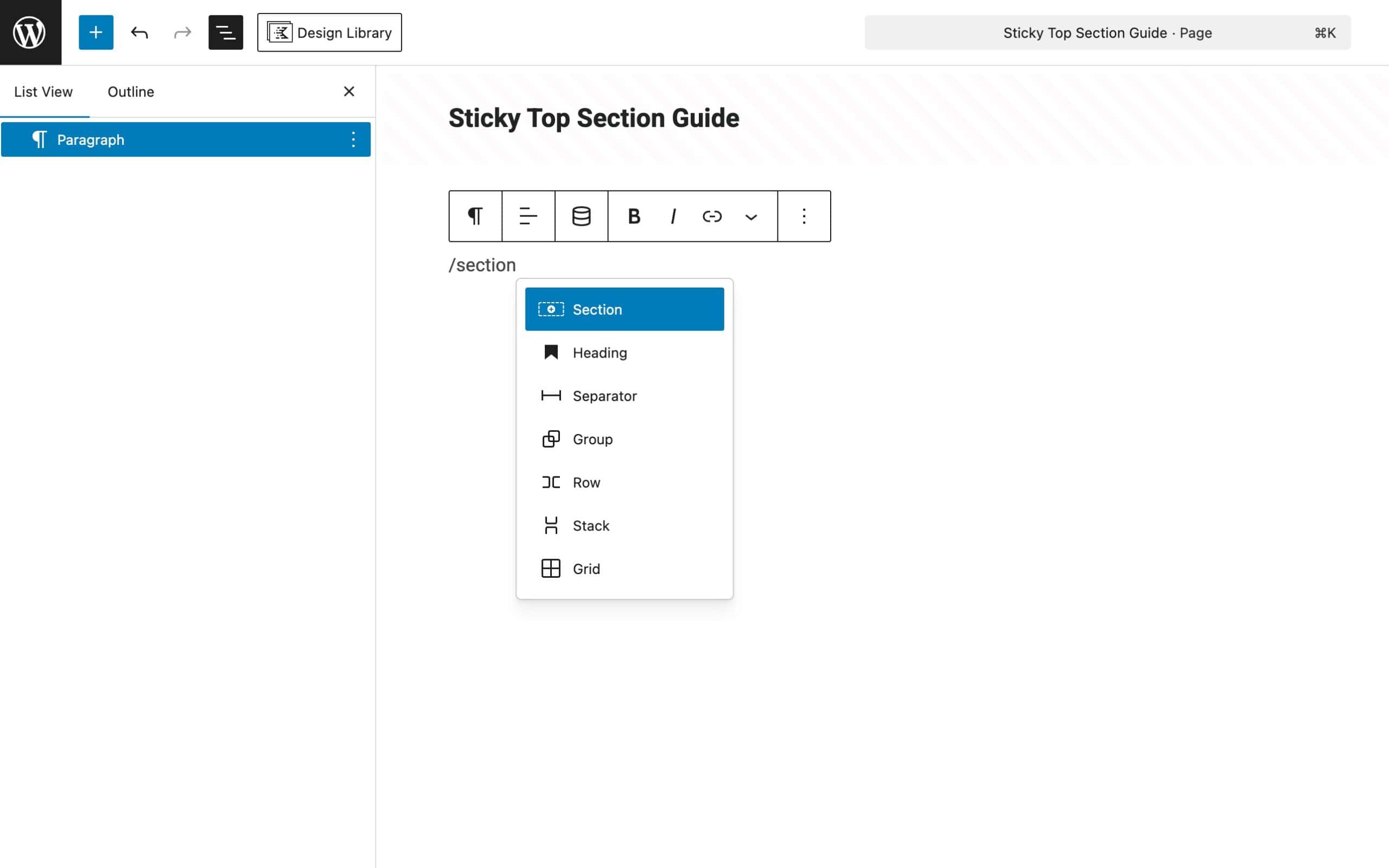Redo the last change

point(181,32)
